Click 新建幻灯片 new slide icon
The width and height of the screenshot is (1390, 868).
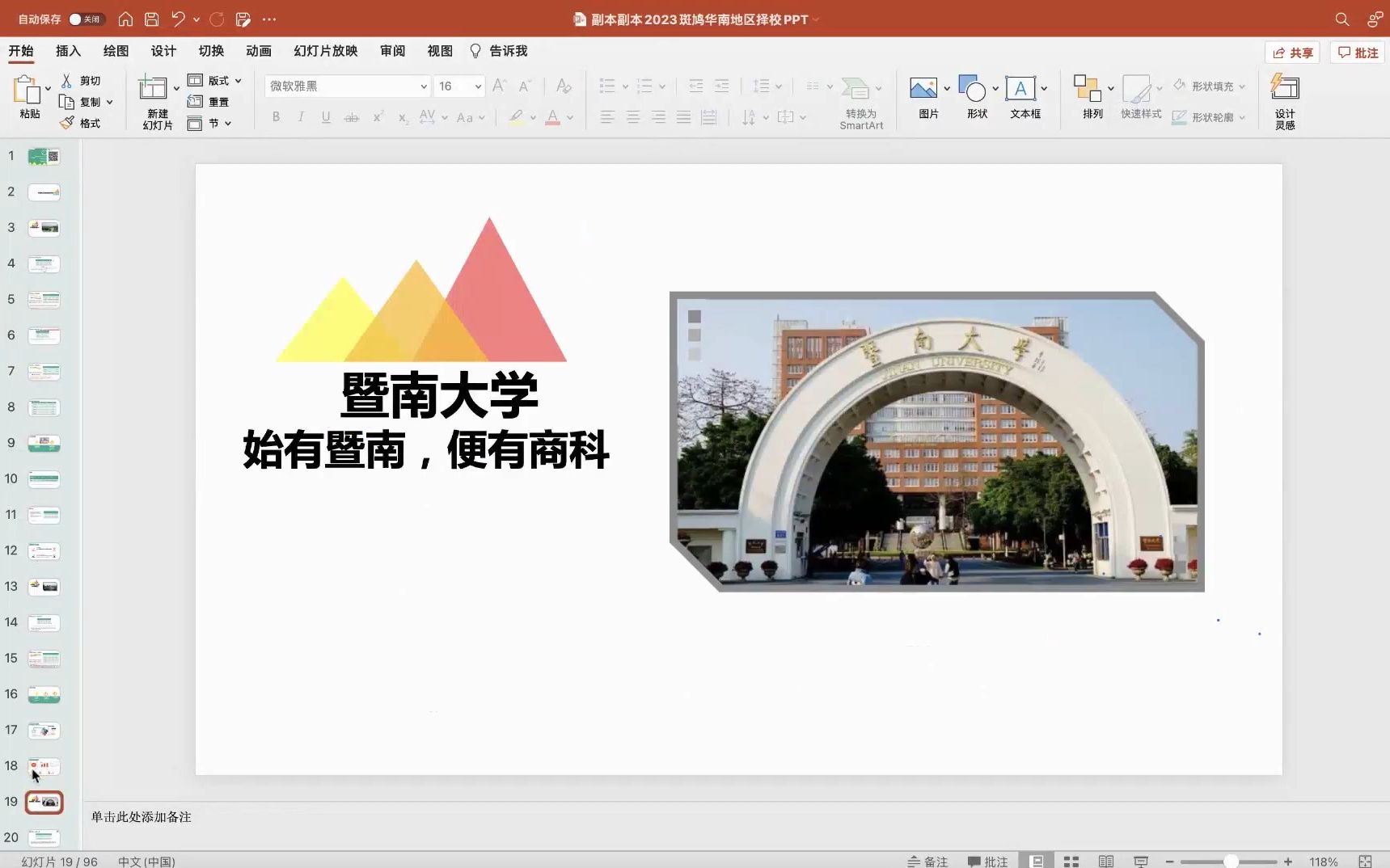(x=152, y=87)
